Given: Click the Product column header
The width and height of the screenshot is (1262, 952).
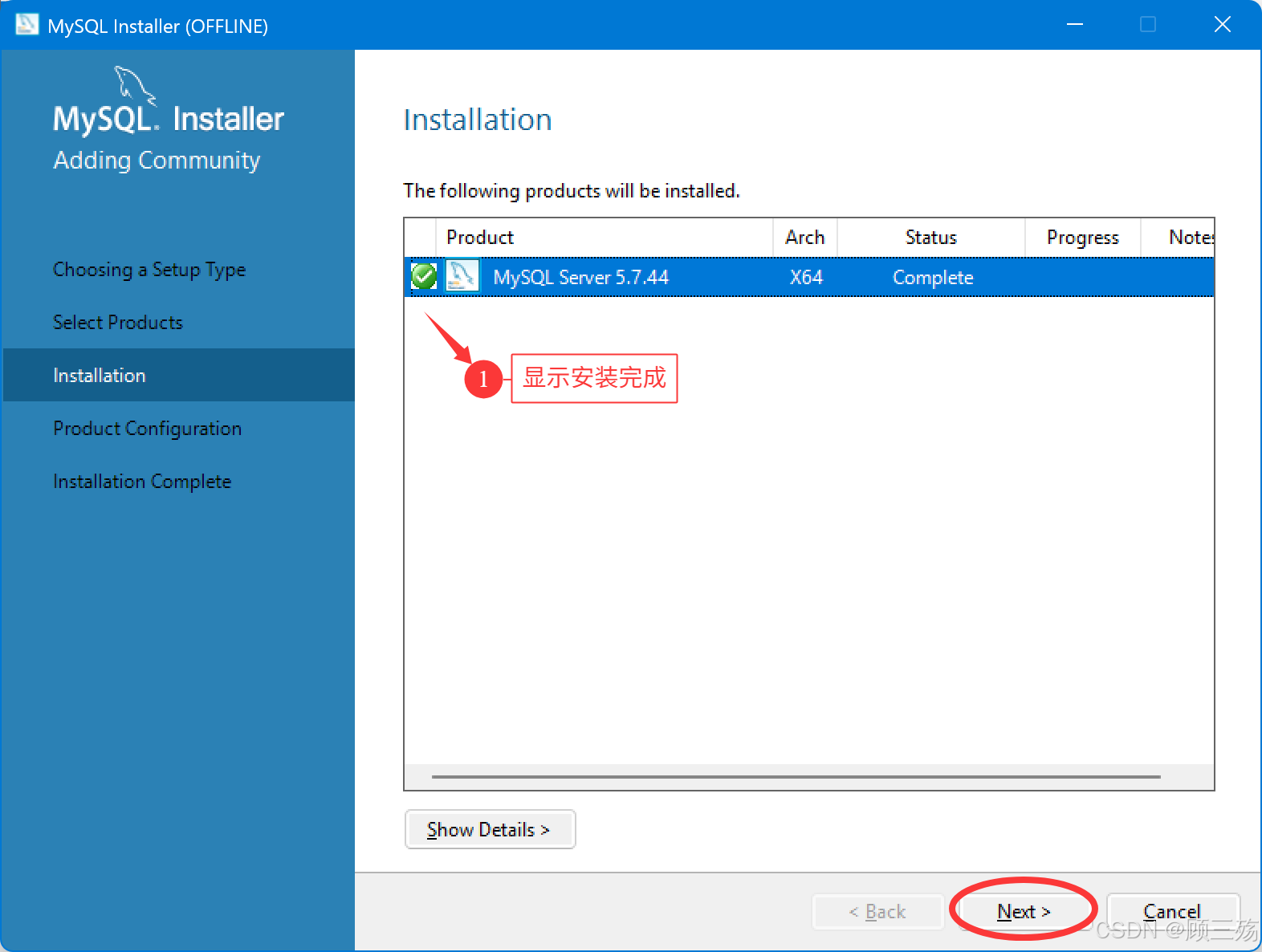Looking at the screenshot, I should click(x=604, y=238).
